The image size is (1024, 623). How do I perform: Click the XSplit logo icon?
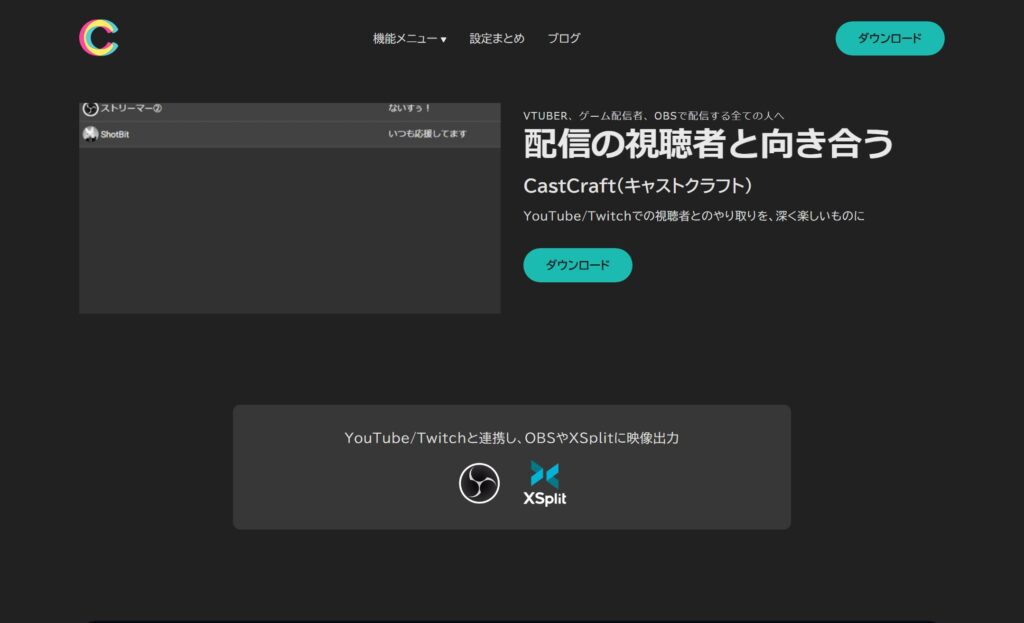coord(545,483)
